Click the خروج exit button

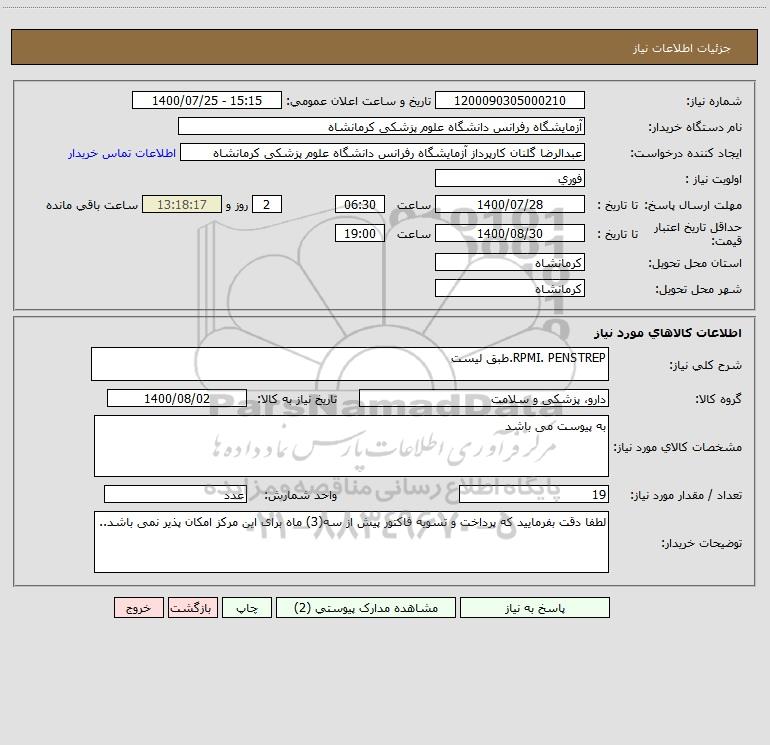138,607
